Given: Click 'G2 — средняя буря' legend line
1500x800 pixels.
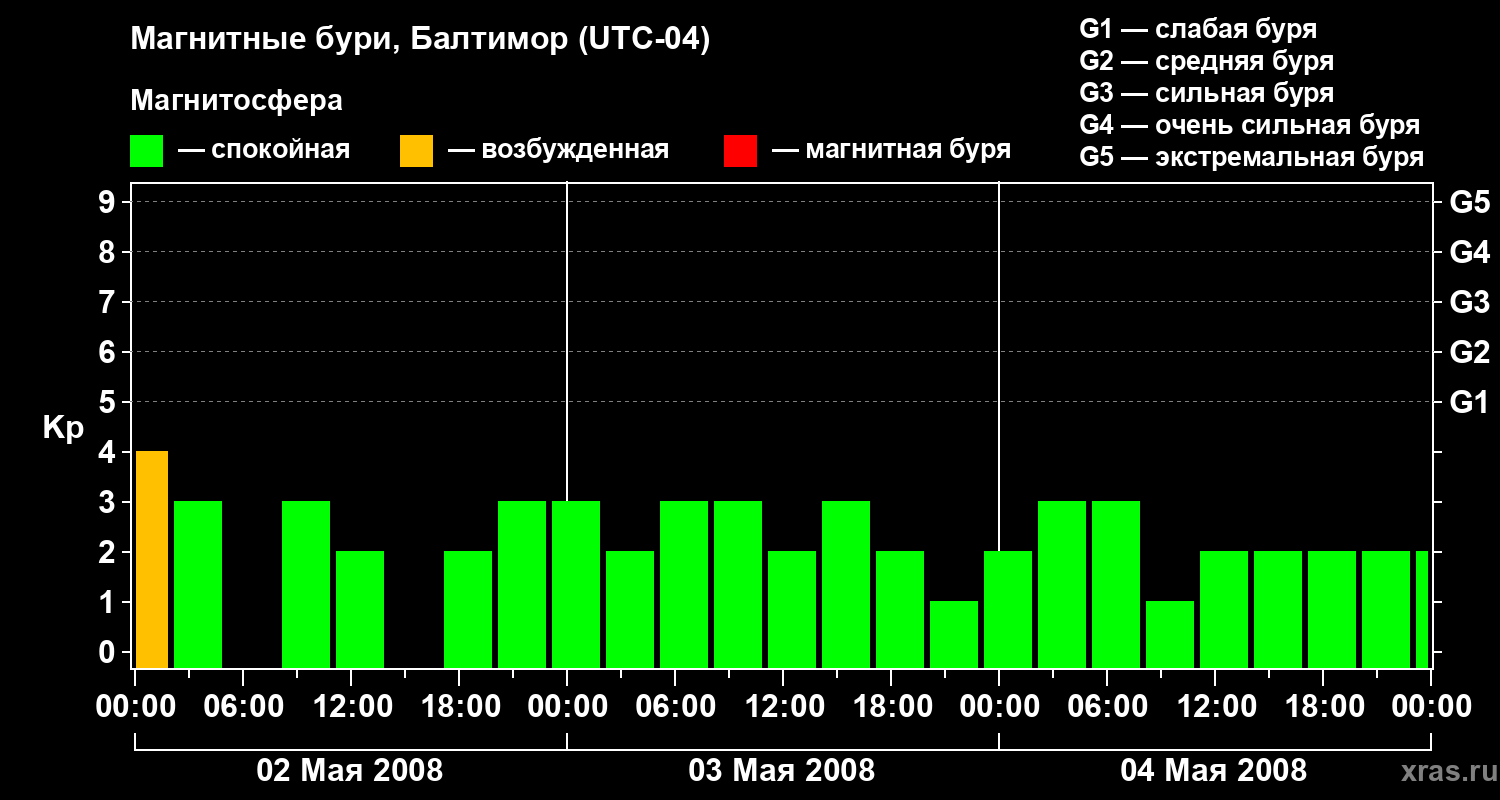Looking at the screenshot, I should pos(1206,61).
